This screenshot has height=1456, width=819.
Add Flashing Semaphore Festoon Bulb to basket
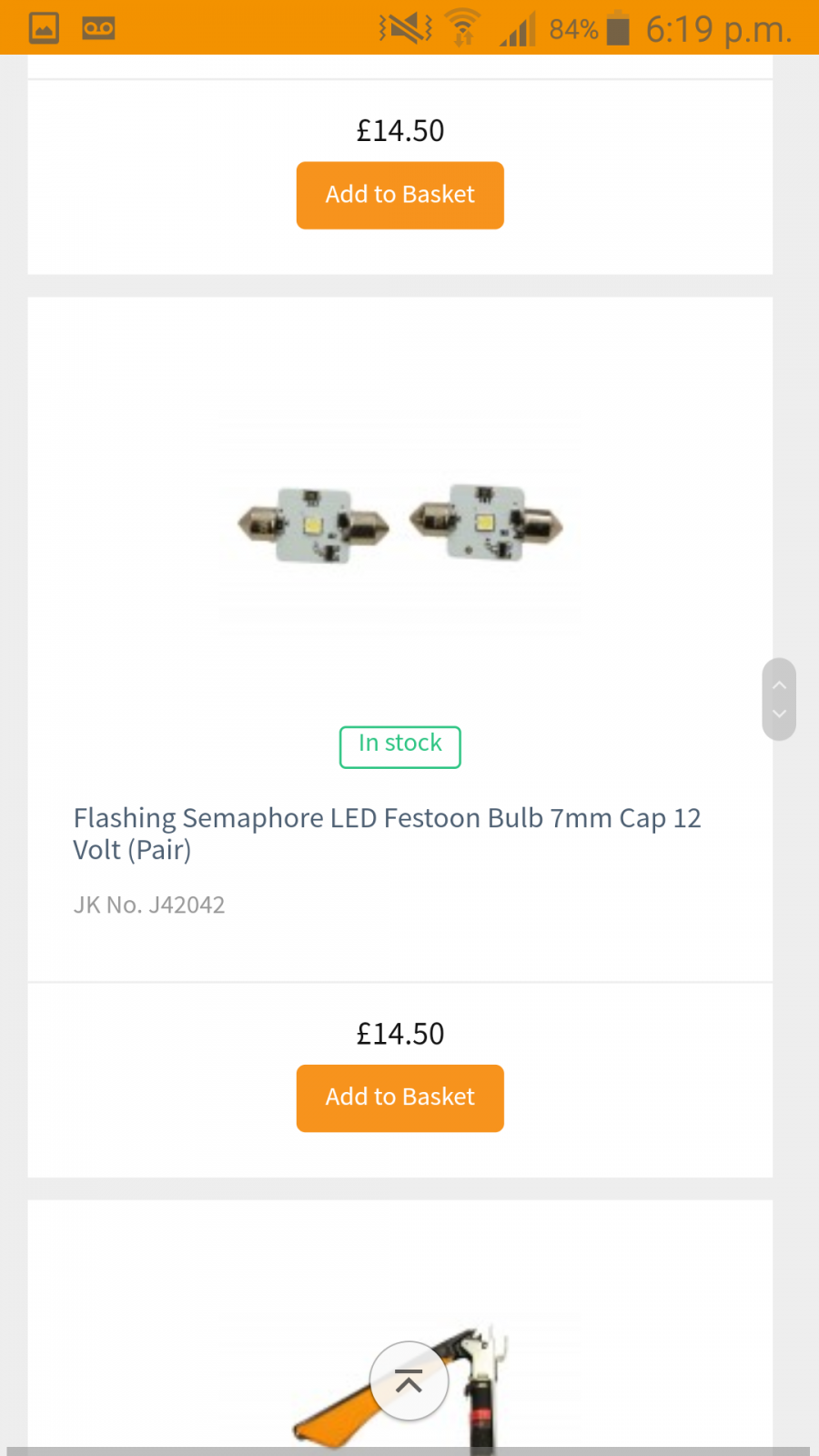399,1097
